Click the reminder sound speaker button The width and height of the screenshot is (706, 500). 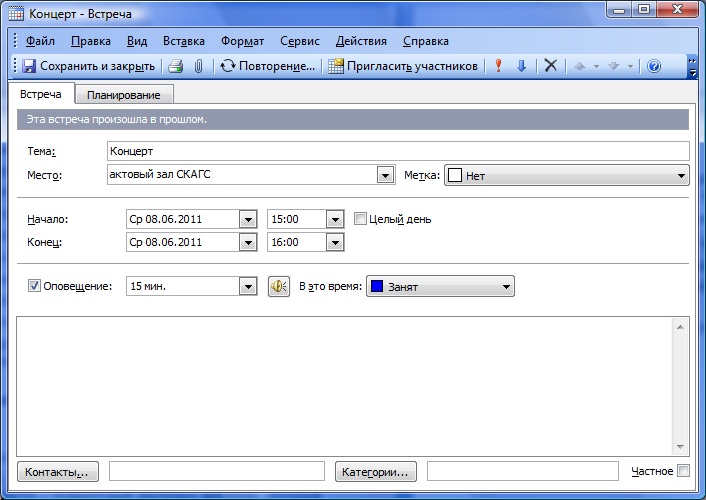coord(279,286)
